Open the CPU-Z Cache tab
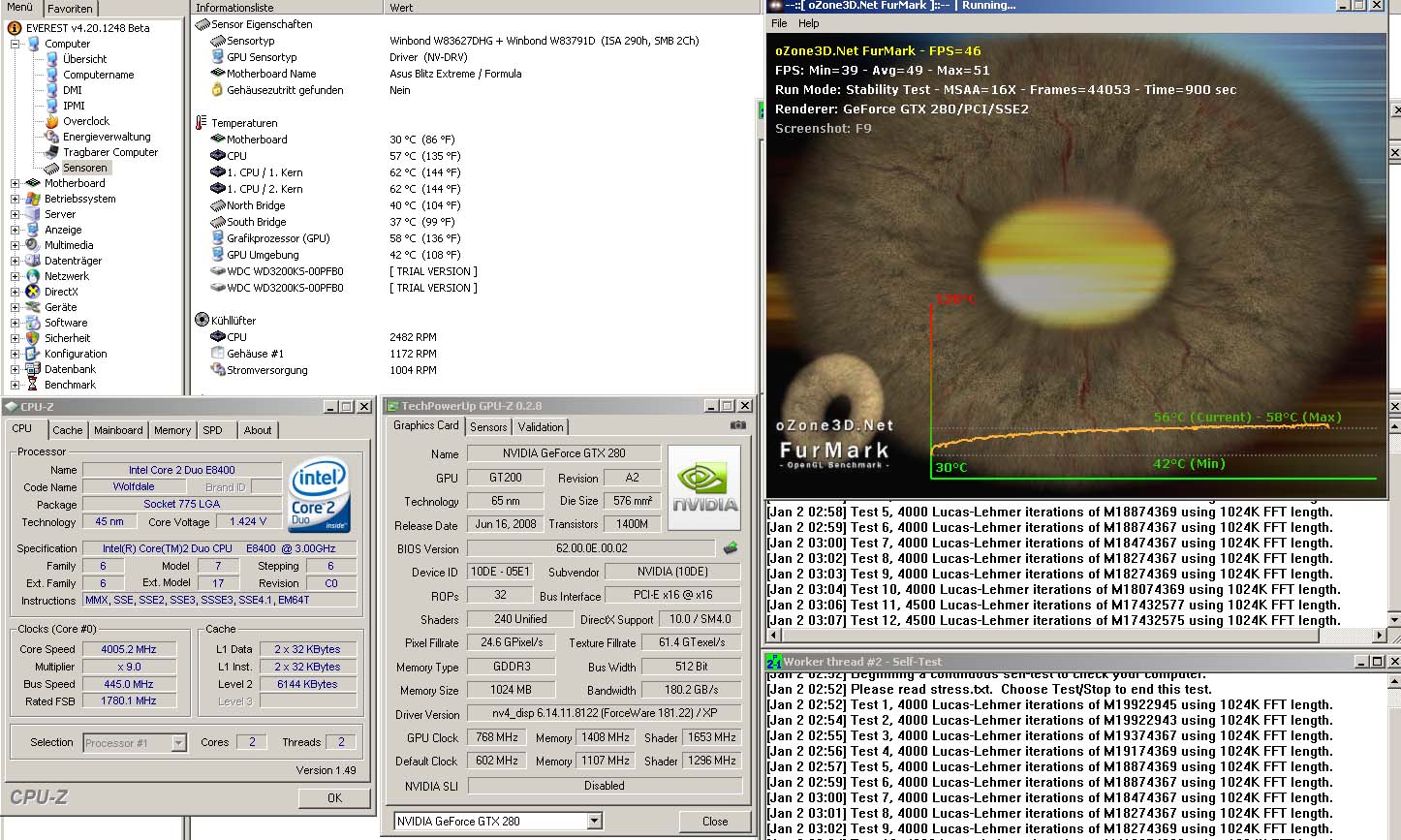The height and width of the screenshot is (840, 1401). tap(68, 430)
